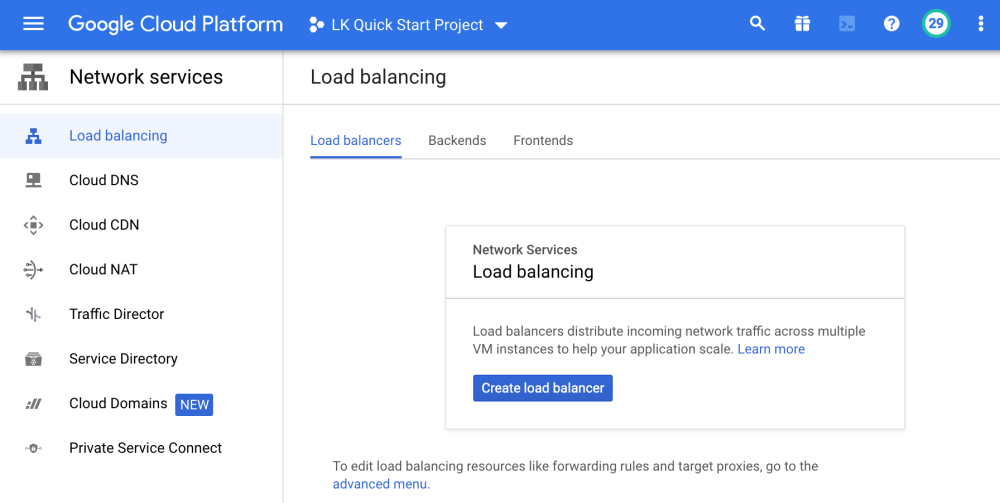Screen dimensions: 1000x503
Task: Go to Private Service Connect
Action: (x=145, y=448)
